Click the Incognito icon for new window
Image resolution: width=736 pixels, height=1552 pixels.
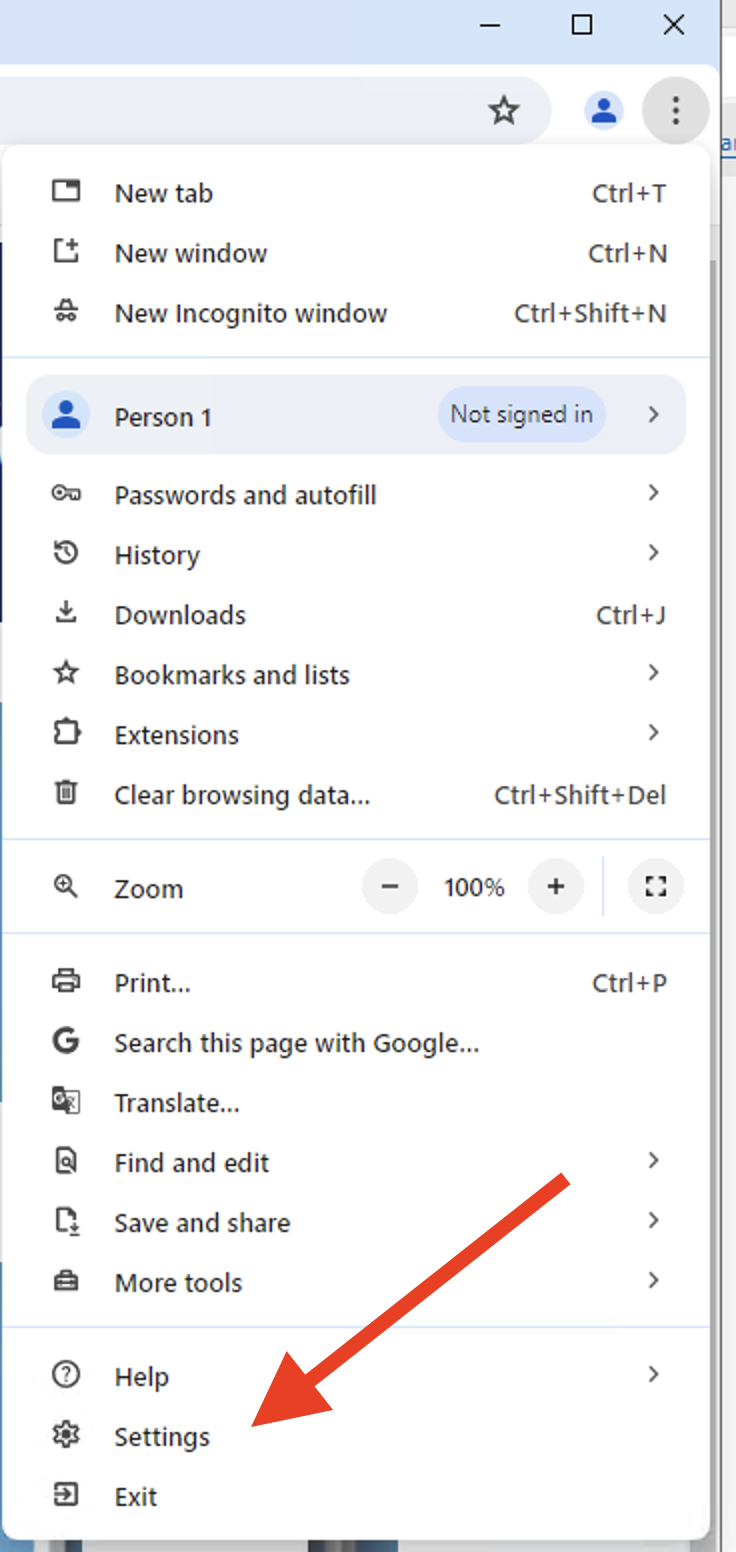(x=66, y=313)
